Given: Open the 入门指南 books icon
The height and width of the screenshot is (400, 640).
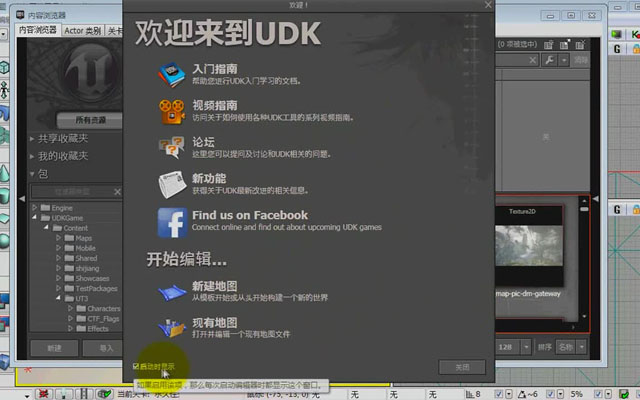Looking at the screenshot, I should (172, 75).
